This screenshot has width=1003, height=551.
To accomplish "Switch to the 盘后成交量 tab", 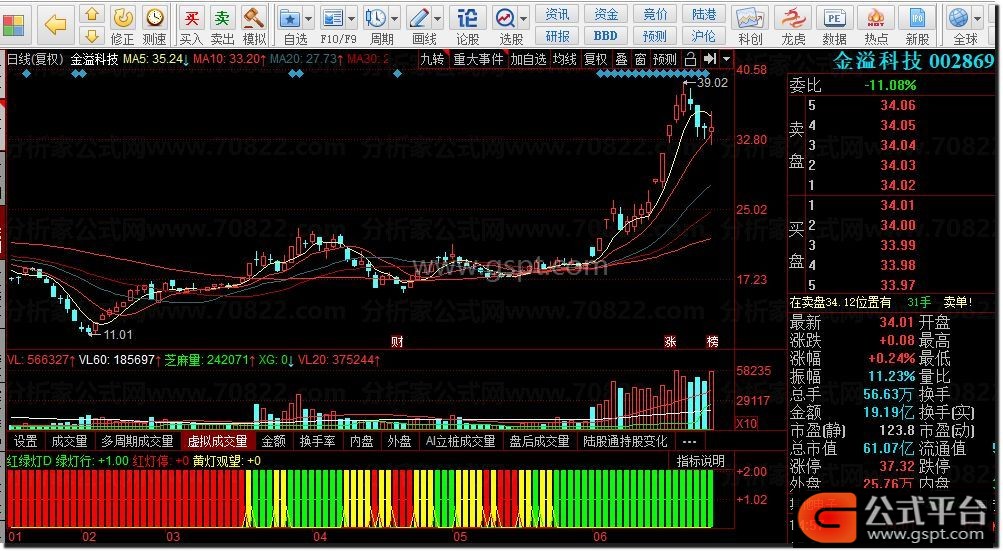I will (x=539, y=442).
